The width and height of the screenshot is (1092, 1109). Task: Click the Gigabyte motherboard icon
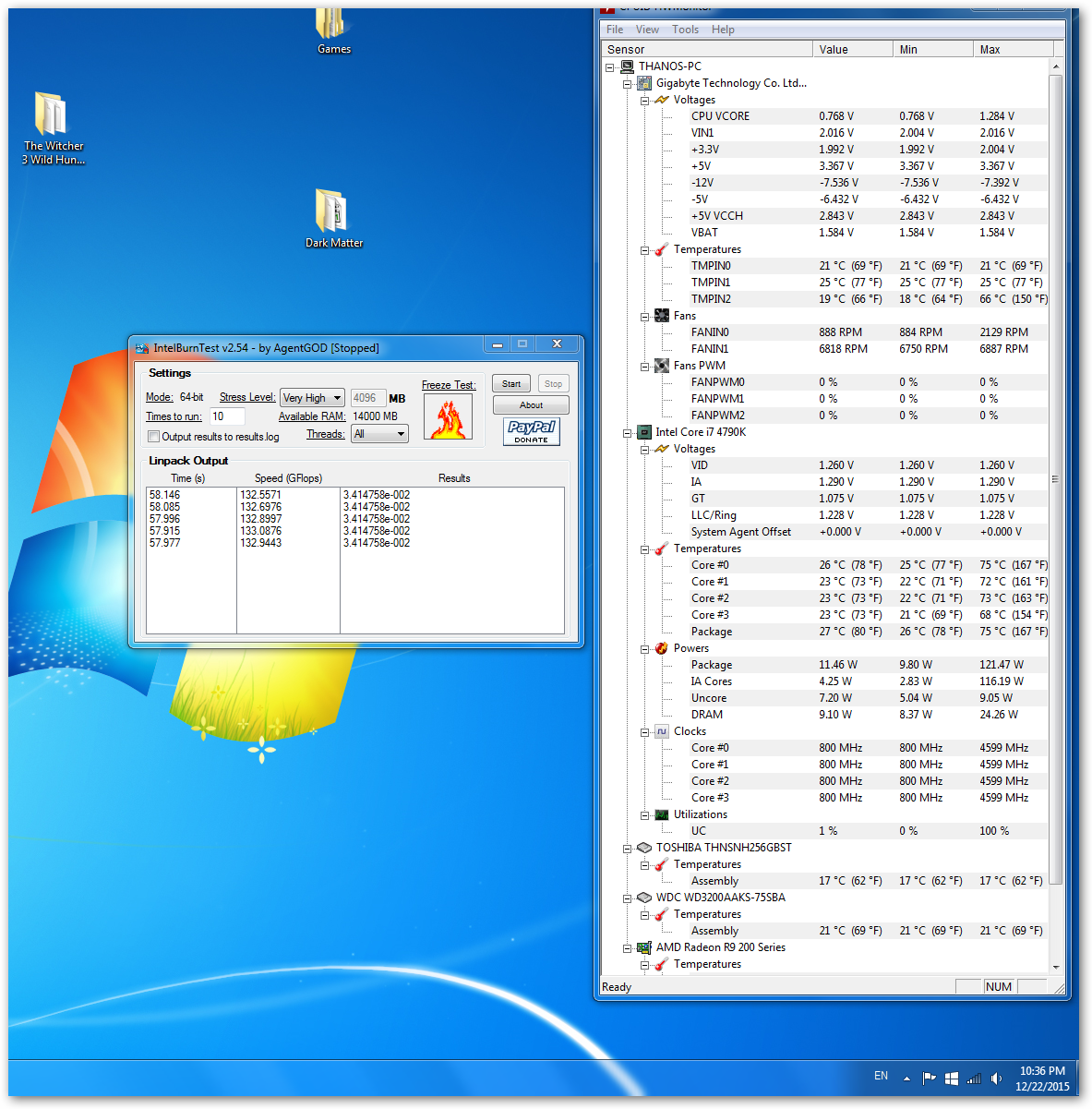click(x=644, y=83)
